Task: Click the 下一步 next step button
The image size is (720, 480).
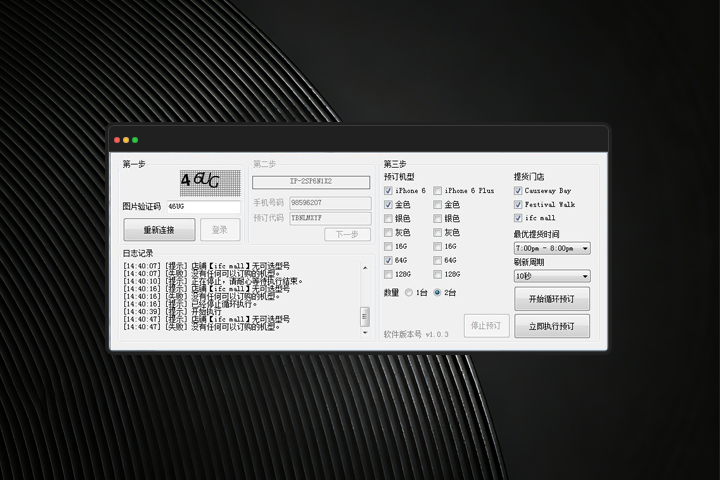Action: [x=347, y=234]
